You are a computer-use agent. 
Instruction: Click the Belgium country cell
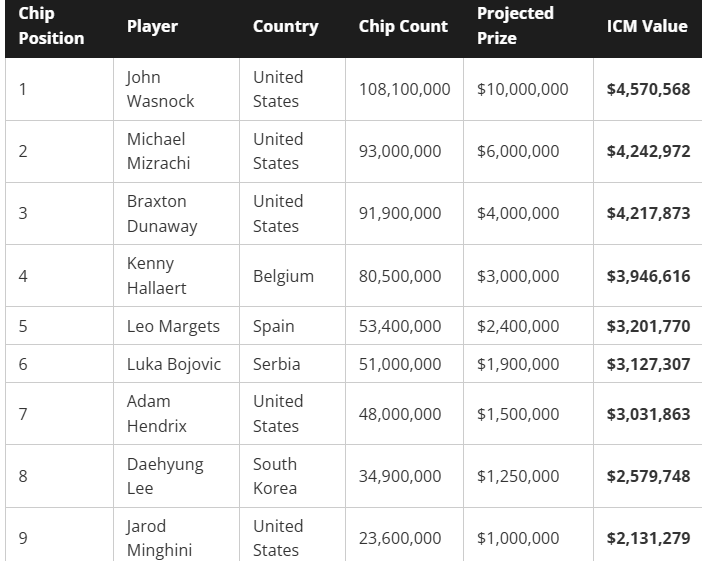pos(283,276)
